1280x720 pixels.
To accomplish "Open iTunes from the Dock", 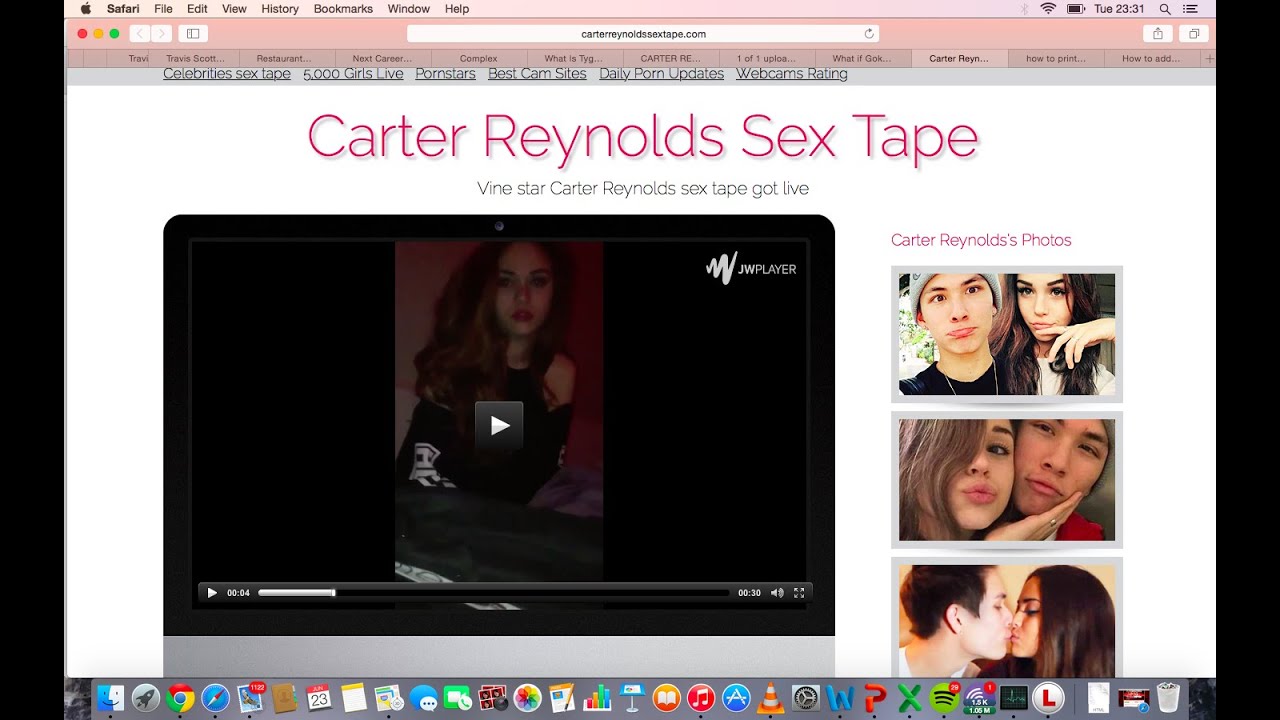I will pyautogui.click(x=701, y=698).
